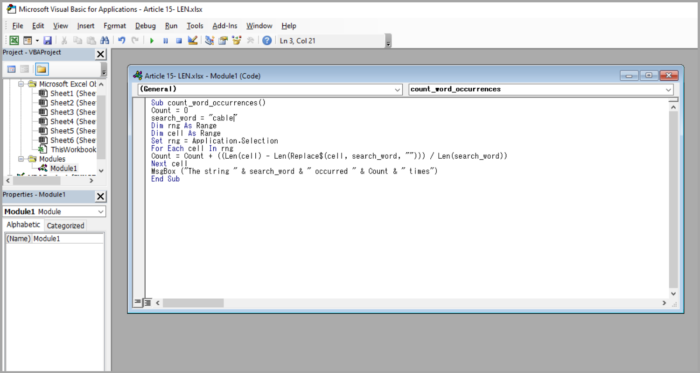Open the Help menu
The height and width of the screenshot is (373, 700).
tap(288, 26)
